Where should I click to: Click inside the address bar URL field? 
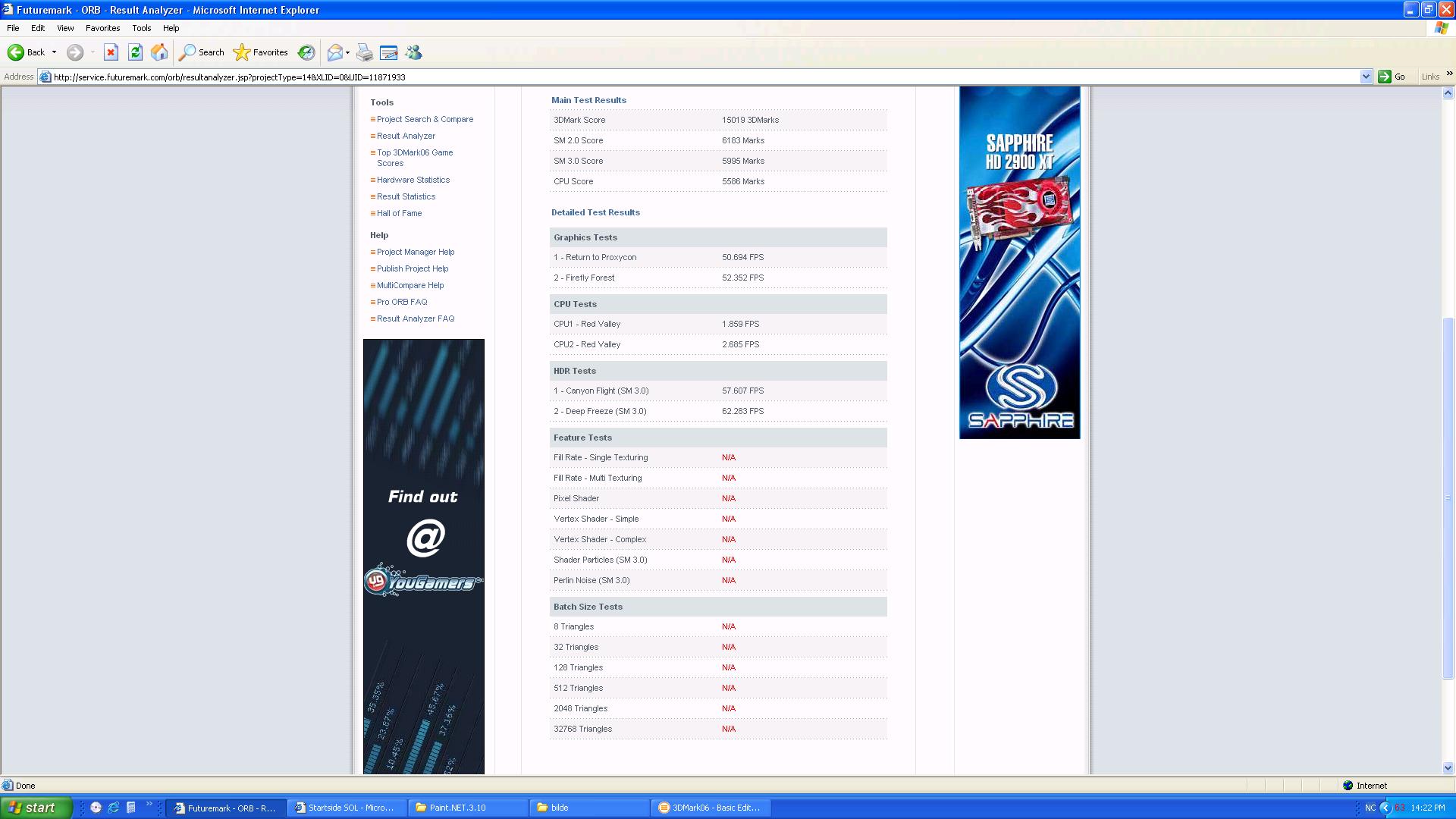pyautogui.click(x=705, y=77)
